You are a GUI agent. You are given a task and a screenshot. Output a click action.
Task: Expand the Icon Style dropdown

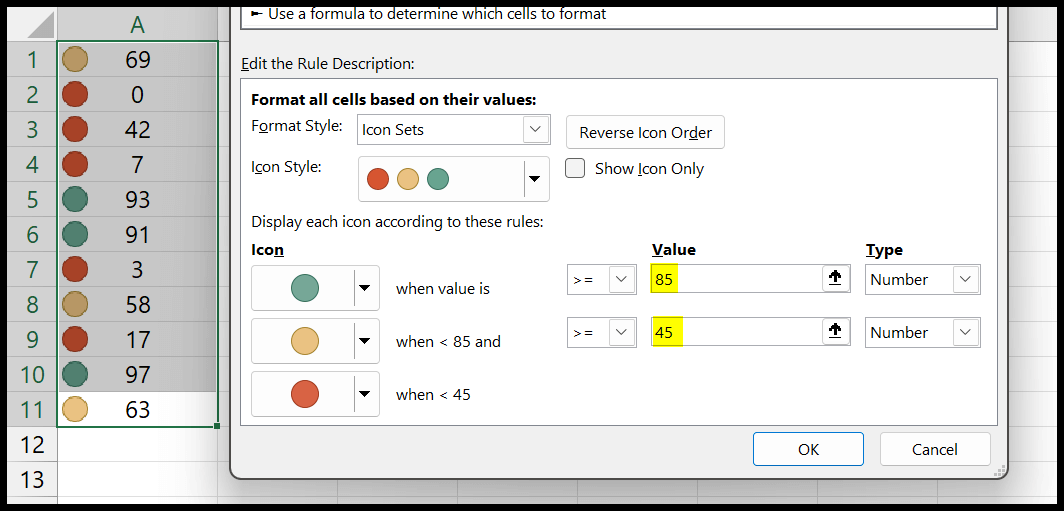point(535,179)
